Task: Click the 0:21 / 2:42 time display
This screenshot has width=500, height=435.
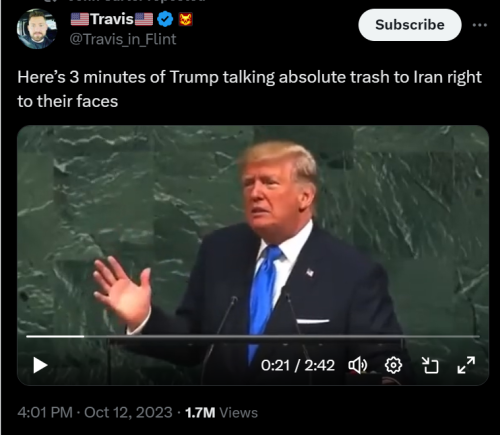Action: [x=298, y=365]
